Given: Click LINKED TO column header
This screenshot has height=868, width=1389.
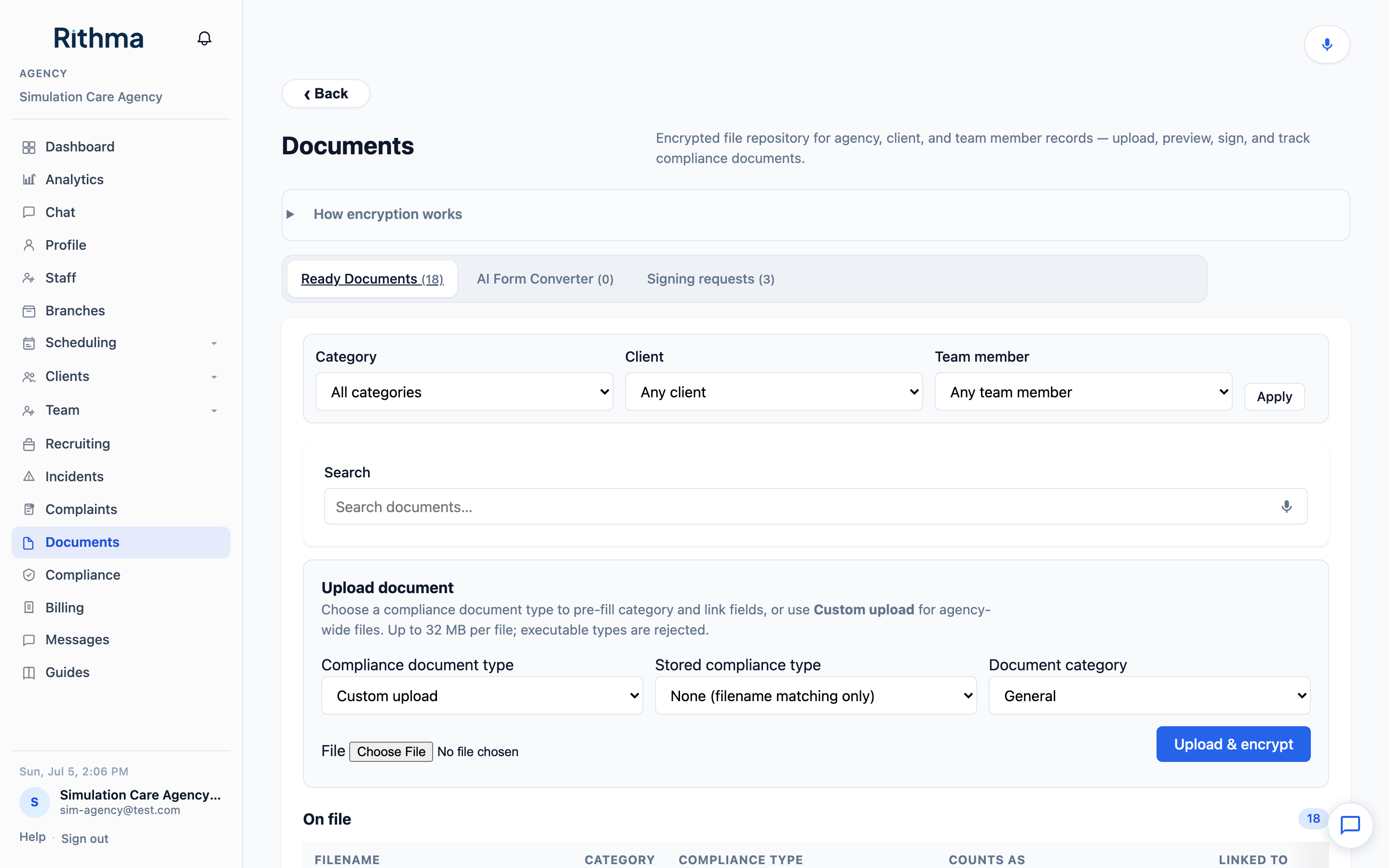Looking at the screenshot, I should pyautogui.click(x=1253, y=859).
